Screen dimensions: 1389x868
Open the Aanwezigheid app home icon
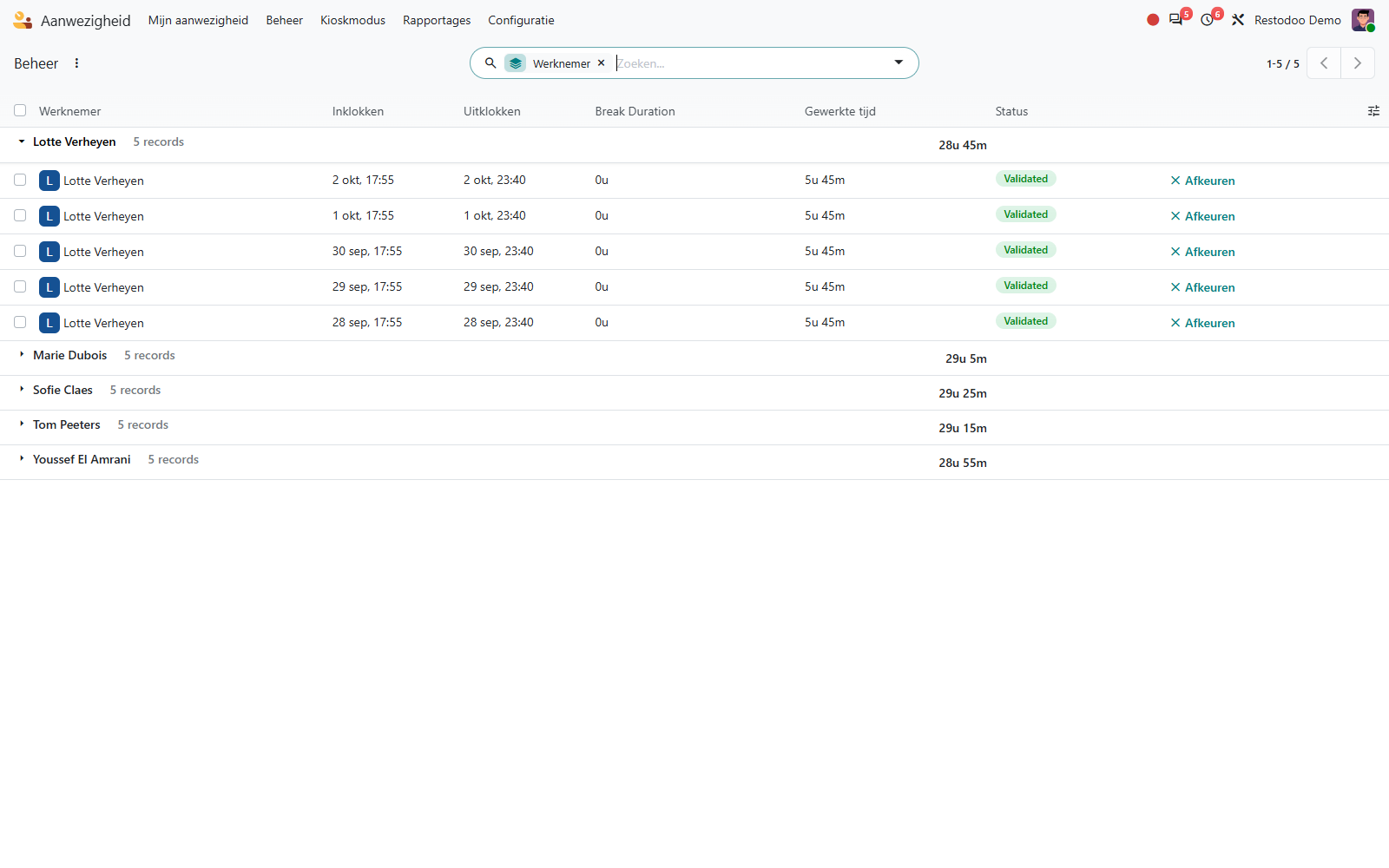23,20
